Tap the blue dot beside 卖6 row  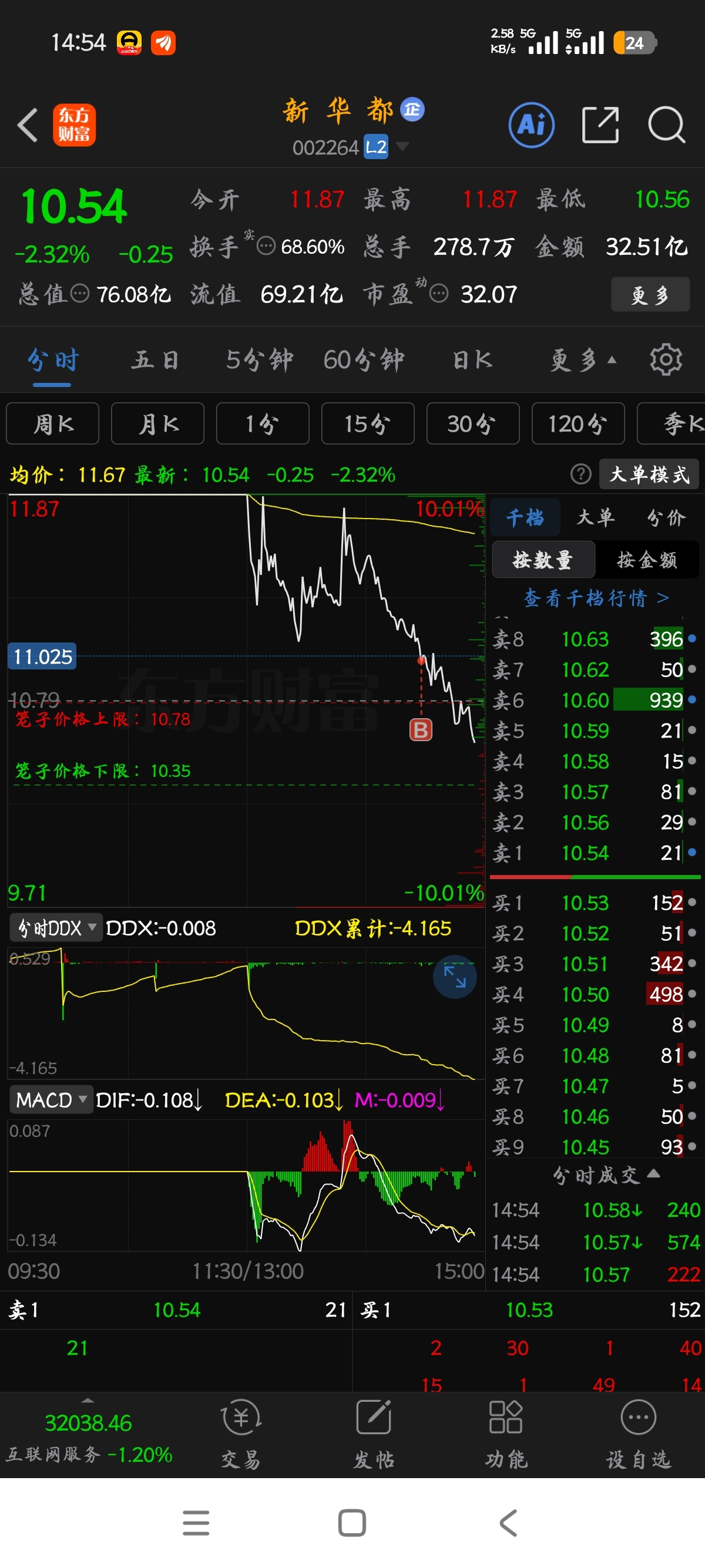pos(691,699)
